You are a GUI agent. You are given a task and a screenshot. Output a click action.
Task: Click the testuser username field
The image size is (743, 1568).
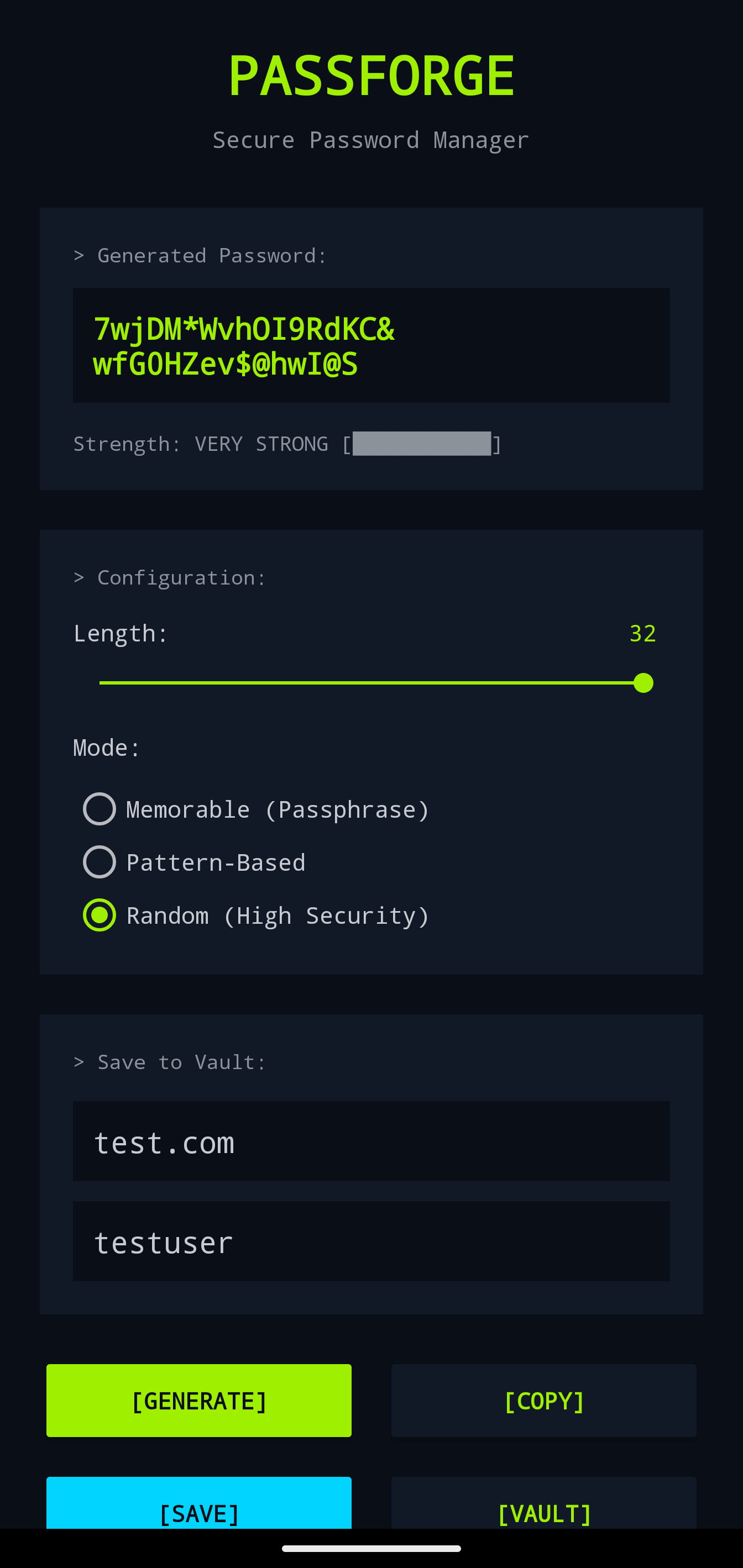coord(371,1240)
